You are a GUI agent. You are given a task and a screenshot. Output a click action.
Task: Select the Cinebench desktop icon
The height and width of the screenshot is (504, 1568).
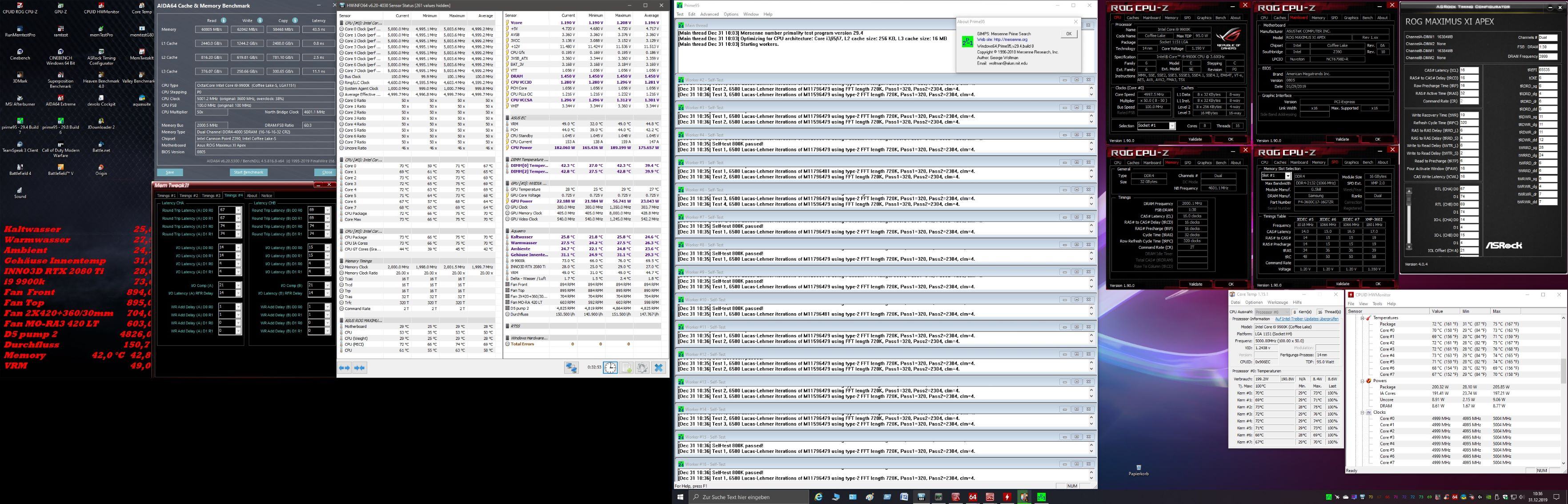pos(20,54)
